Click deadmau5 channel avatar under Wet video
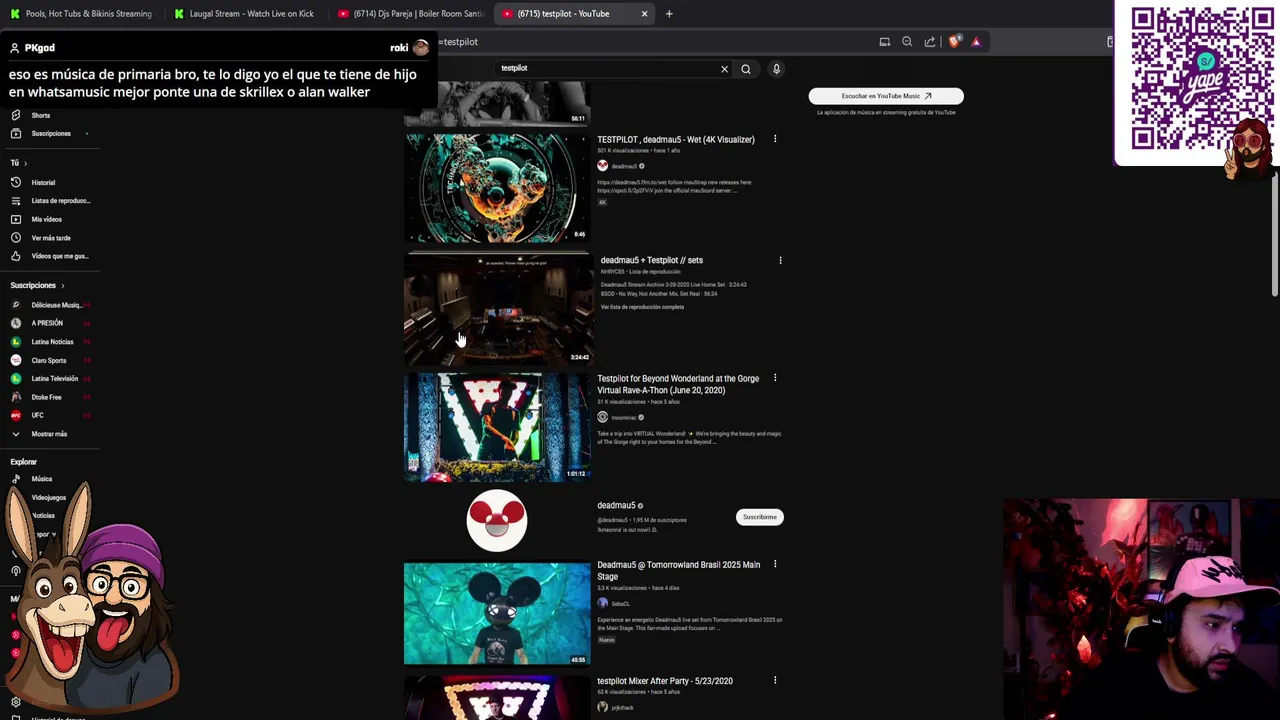This screenshot has width=1280, height=720. [x=602, y=166]
